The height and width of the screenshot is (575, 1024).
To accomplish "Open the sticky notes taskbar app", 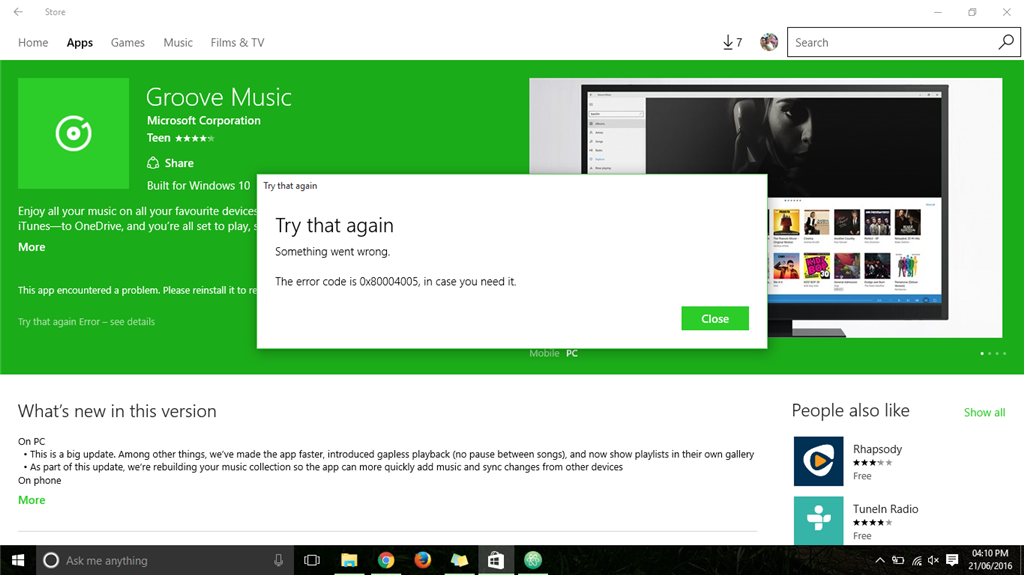I will (x=459, y=560).
